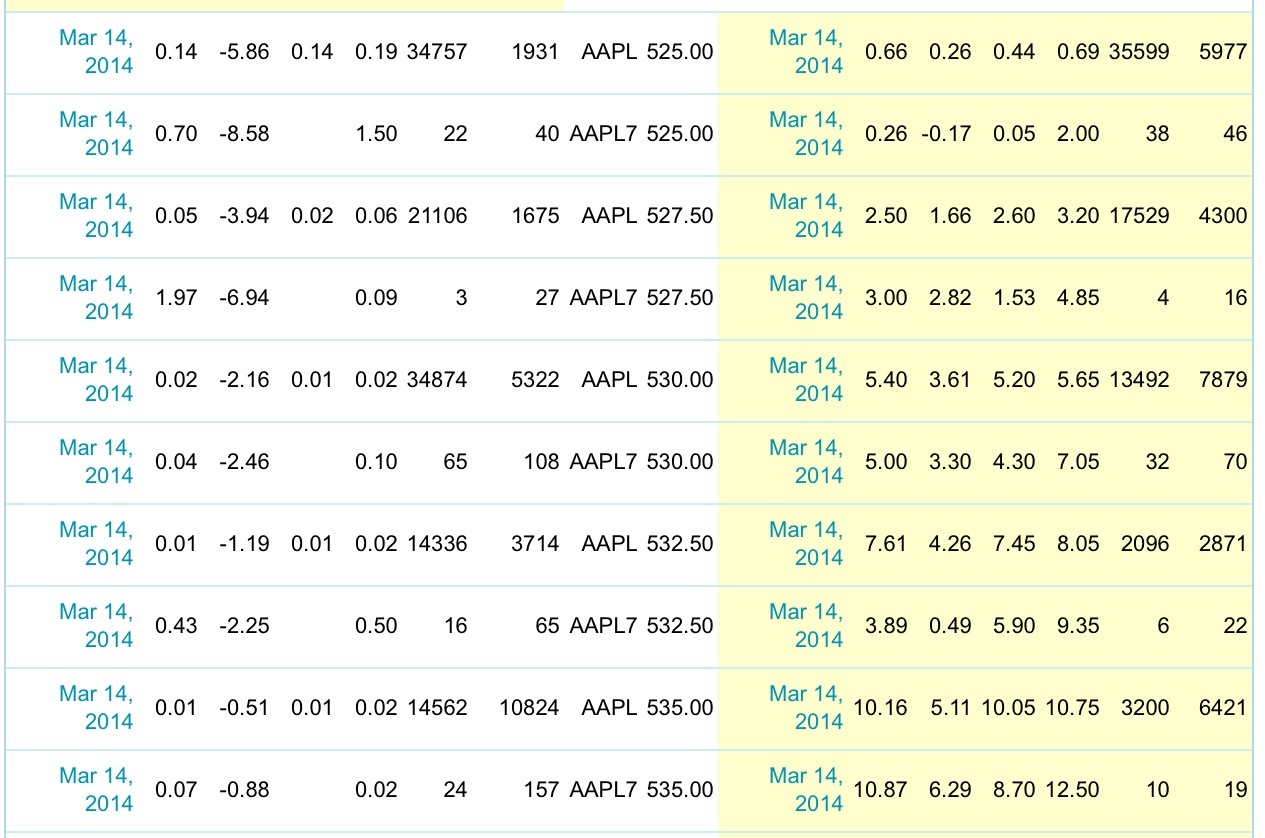Image resolution: width=1265 pixels, height=838 pixels.
Task: Click the 6421 open interest value
Action: pos(1223,708)
